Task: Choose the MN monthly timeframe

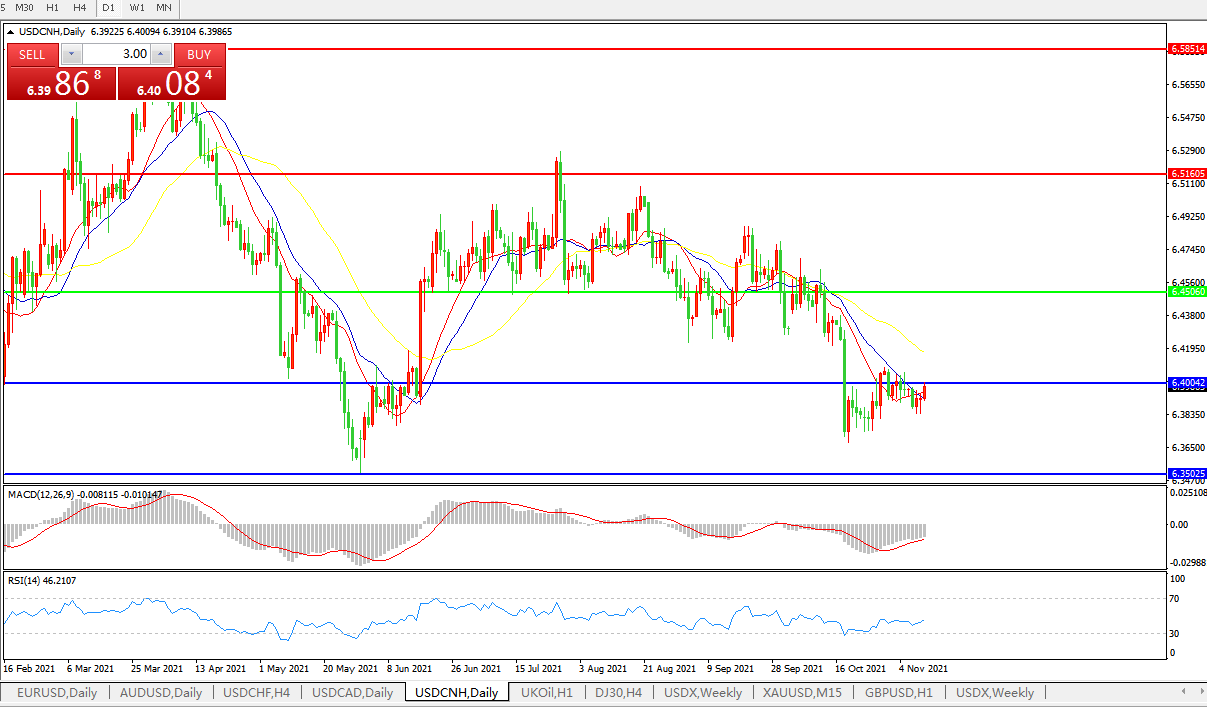Action: pyautogui.click(x=163, y=7)
